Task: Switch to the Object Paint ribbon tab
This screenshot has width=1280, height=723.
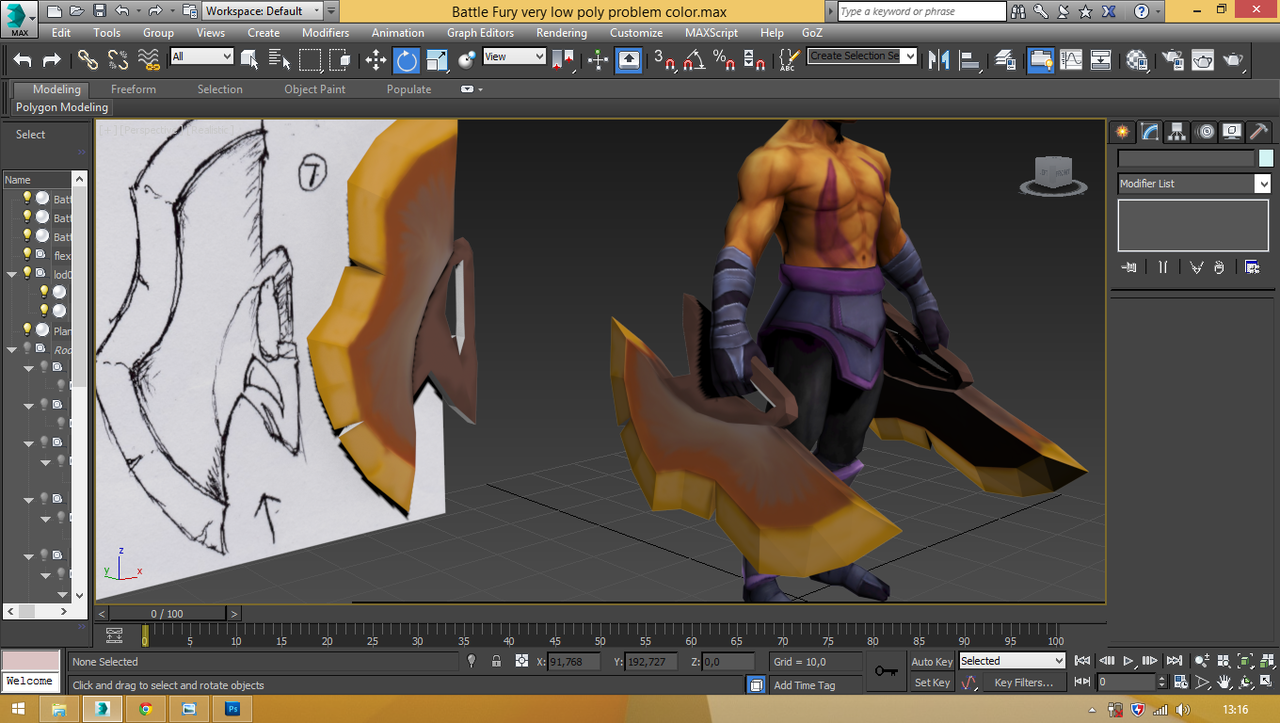Action: pos(315,89)
